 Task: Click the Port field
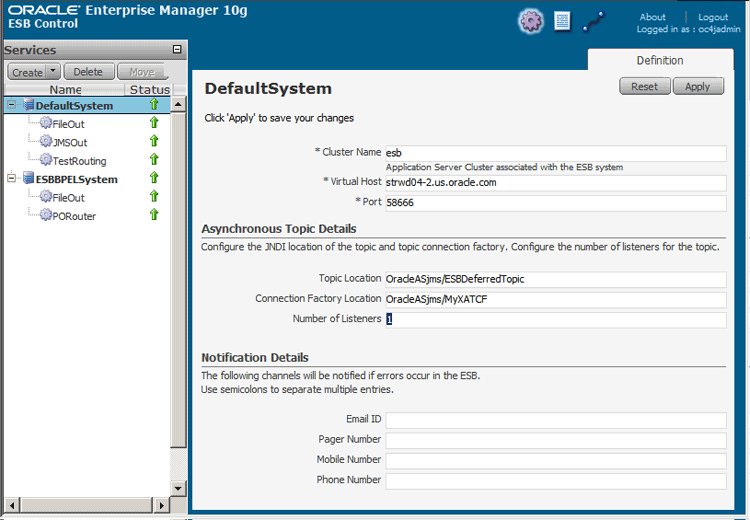(556, 203)
